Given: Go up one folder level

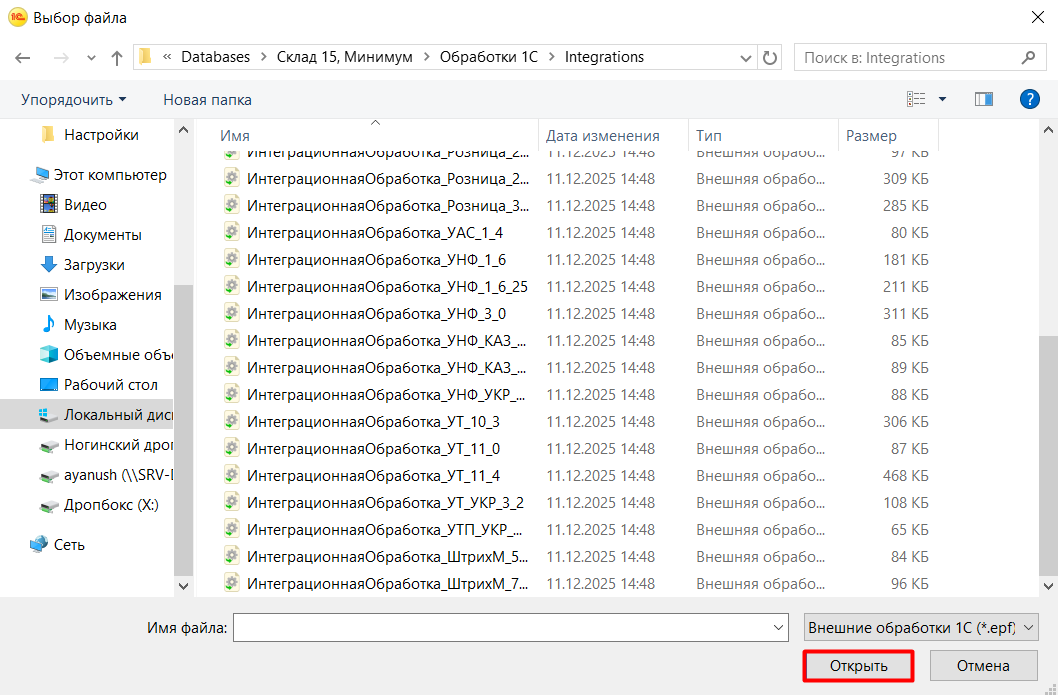Looking at the screenshot, I should [117, 58].
